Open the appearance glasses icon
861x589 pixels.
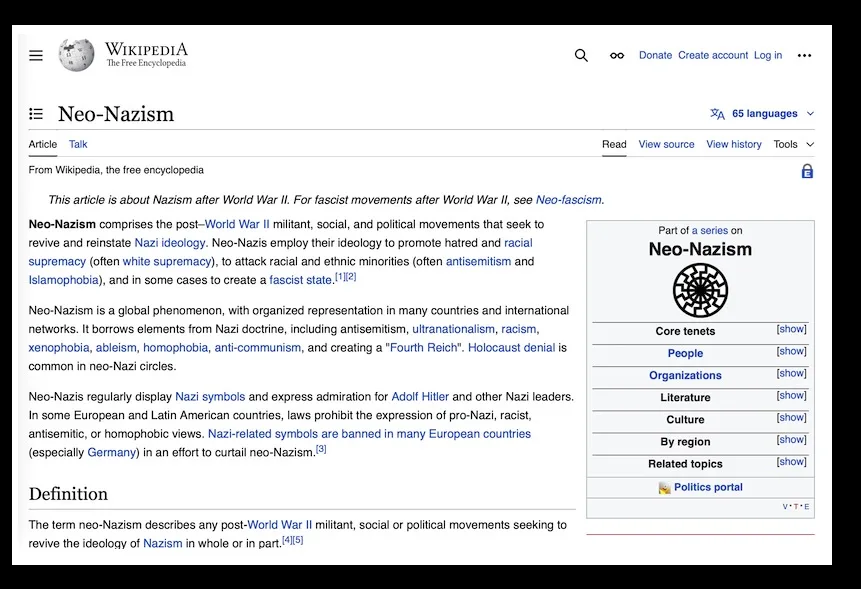(617, 55)
